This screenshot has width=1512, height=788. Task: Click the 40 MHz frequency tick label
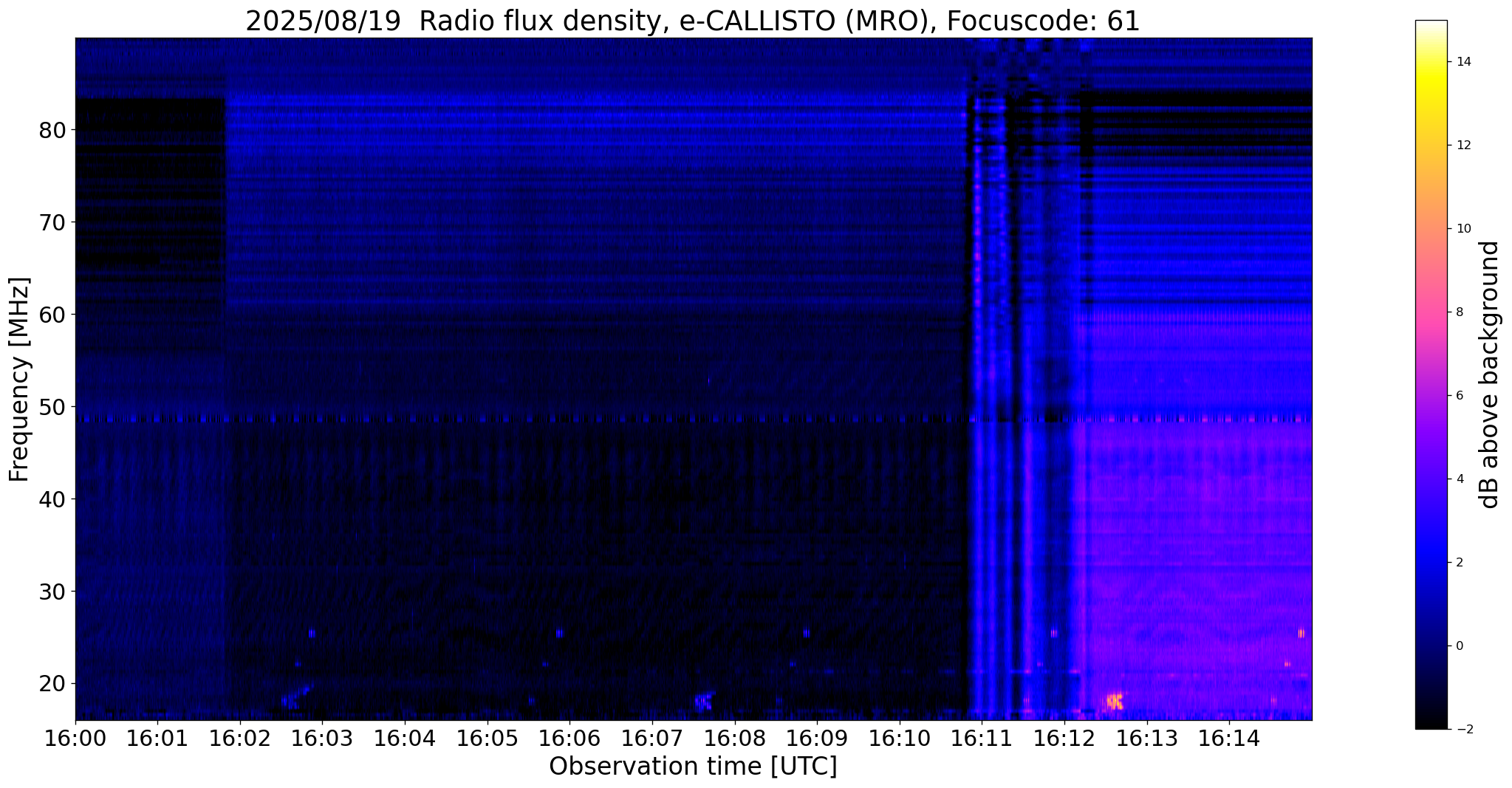pos(52,499)
